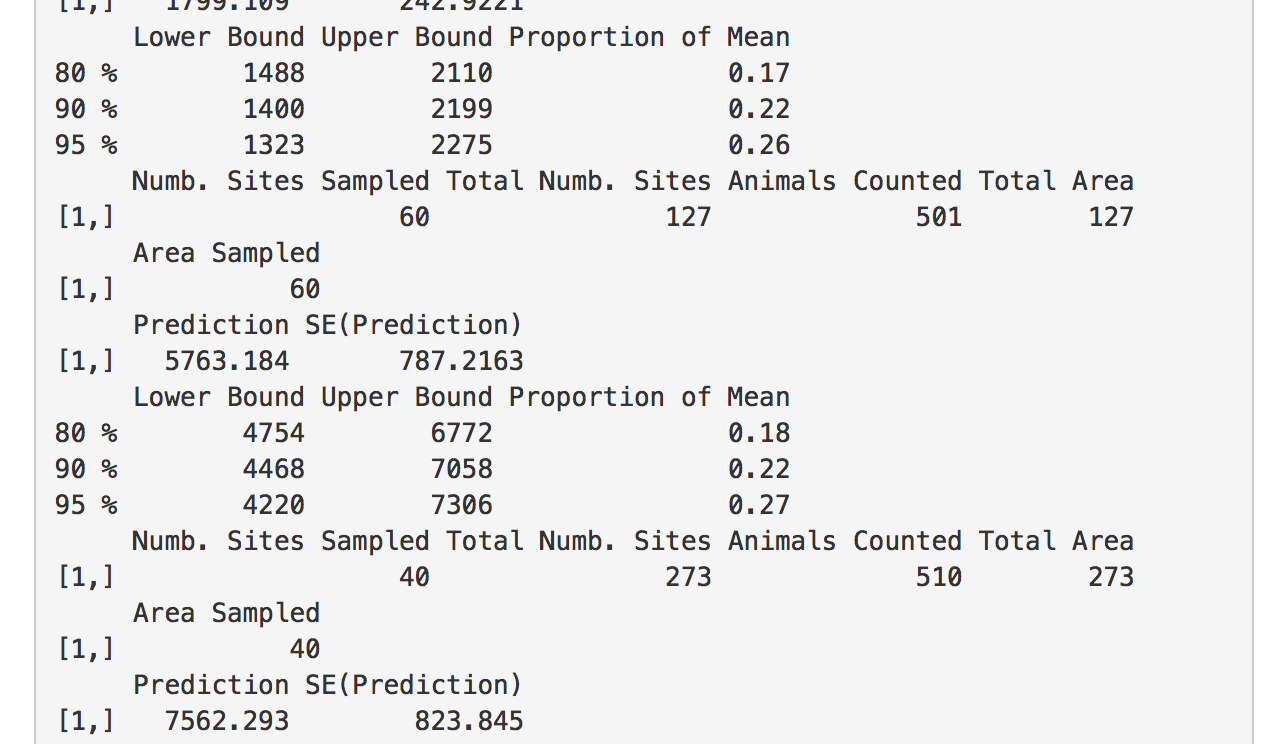Click the second Prediction SE(Prediction) header
The image size is (1272, 744).
tap(328, 685)
